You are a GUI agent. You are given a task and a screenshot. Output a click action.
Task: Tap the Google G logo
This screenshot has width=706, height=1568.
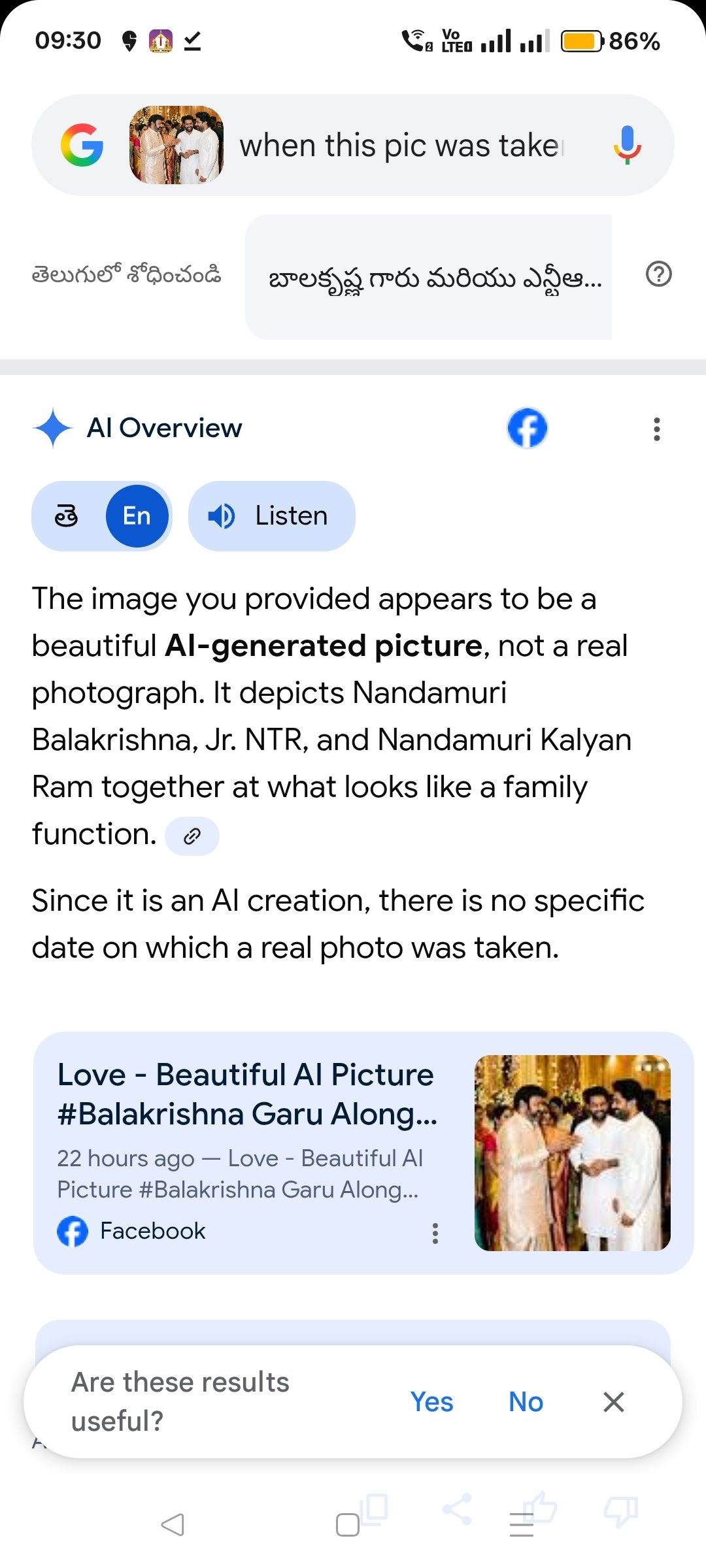[x=82, y=145]
